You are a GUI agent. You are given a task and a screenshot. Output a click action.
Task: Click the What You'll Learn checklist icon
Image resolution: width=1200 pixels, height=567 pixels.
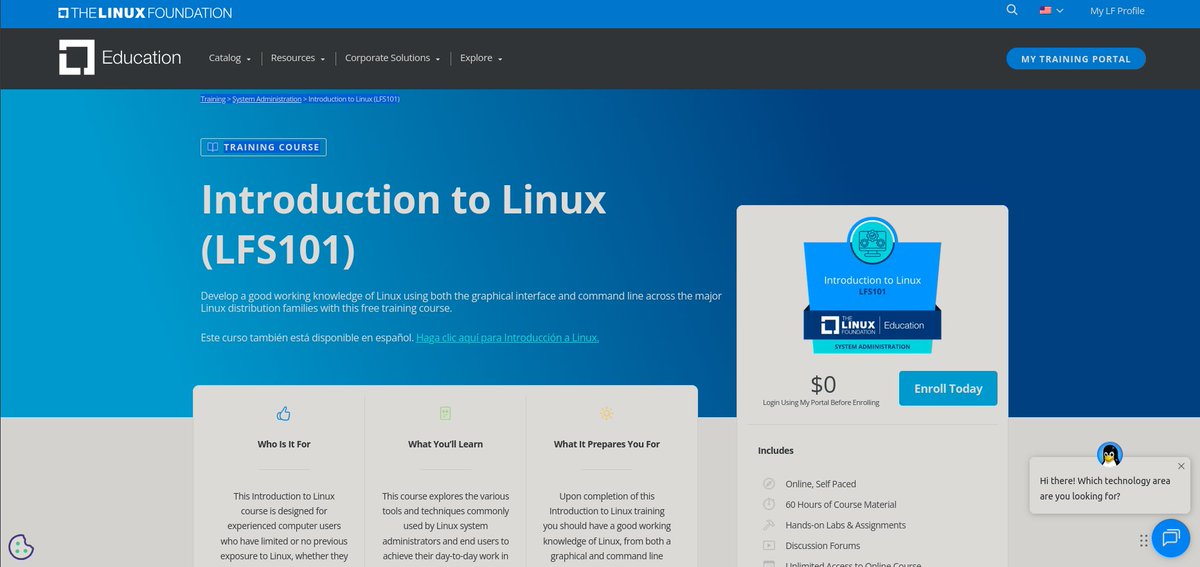tap(446, 413)
